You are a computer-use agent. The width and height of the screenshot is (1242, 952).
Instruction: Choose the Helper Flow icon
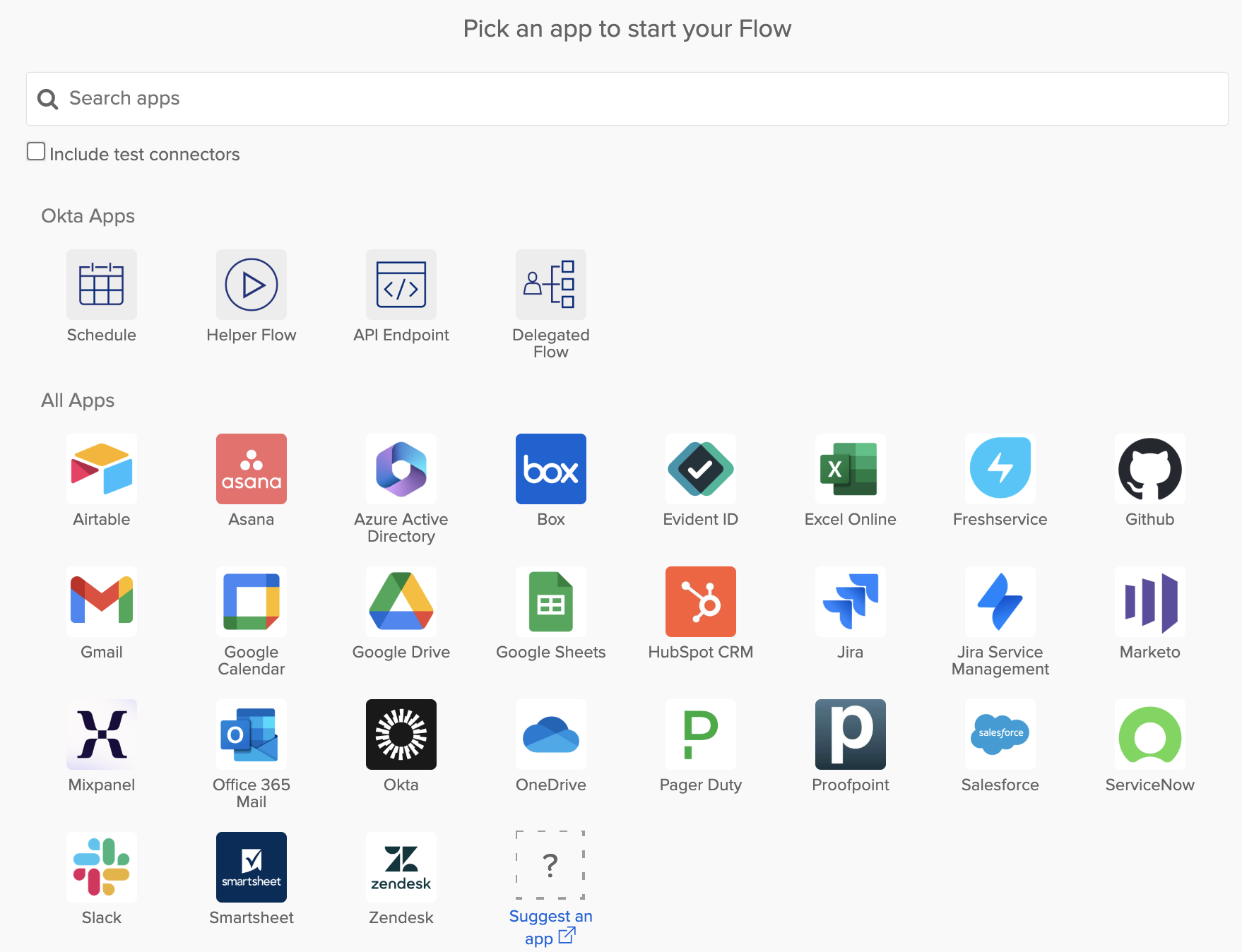point(251,285)
